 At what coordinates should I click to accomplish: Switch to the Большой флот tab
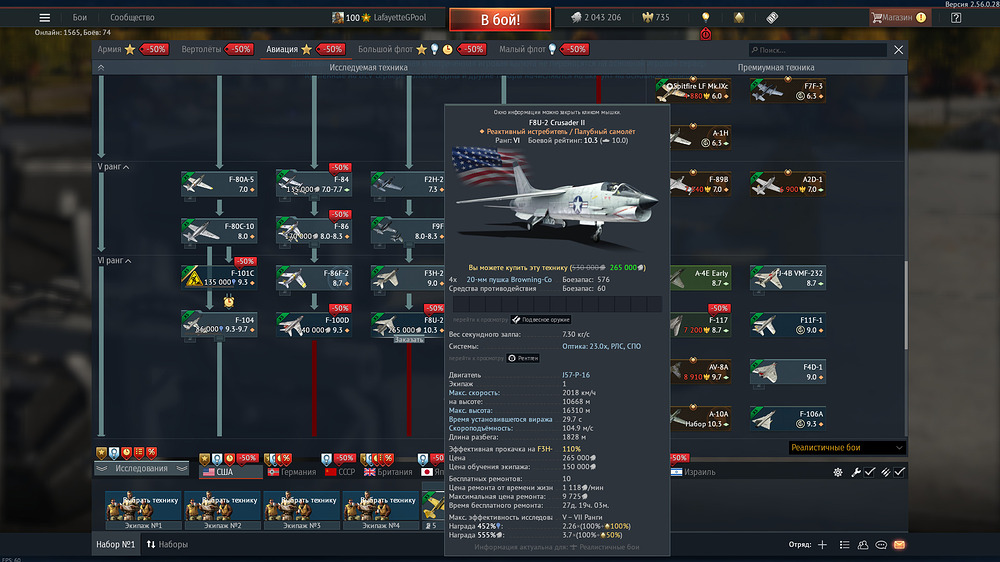pos(421,49)
